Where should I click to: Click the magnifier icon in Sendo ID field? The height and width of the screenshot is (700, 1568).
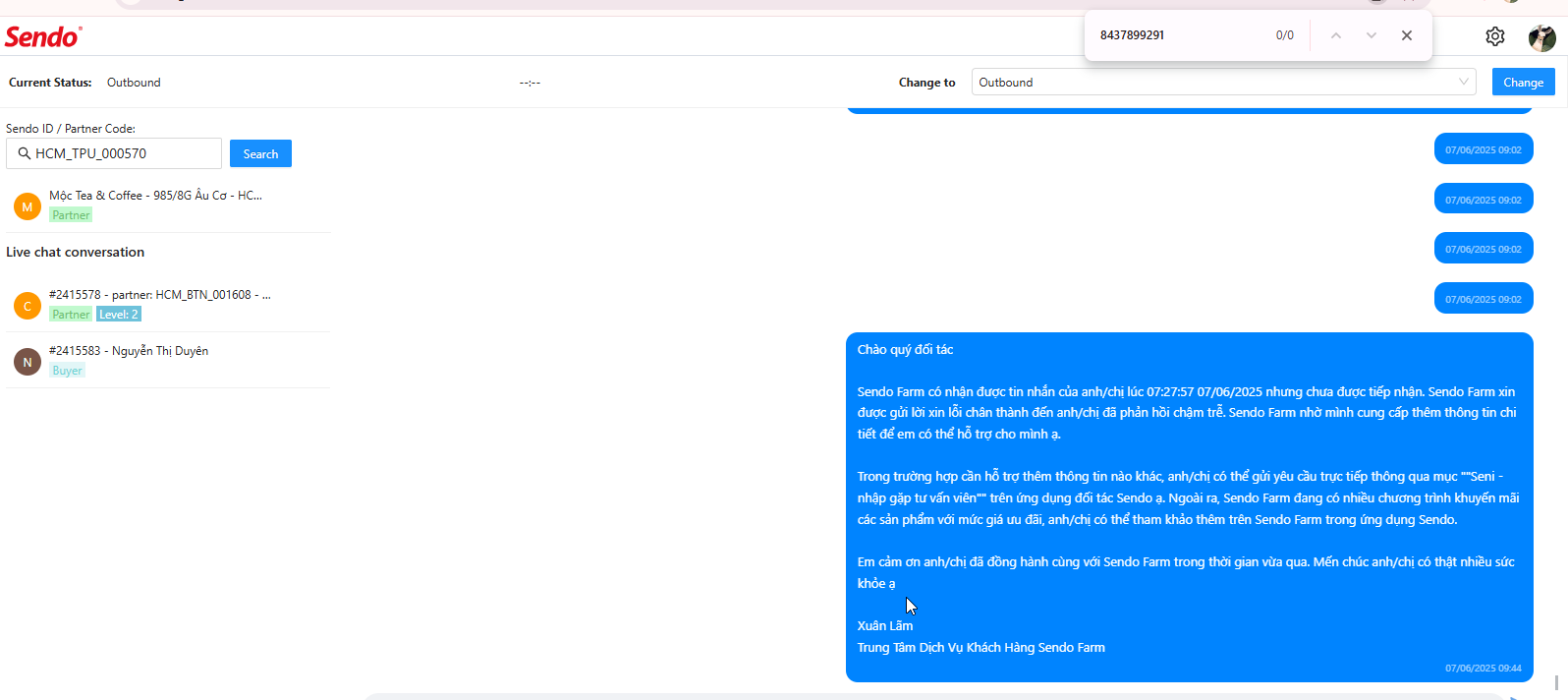(x=25, y=153)
